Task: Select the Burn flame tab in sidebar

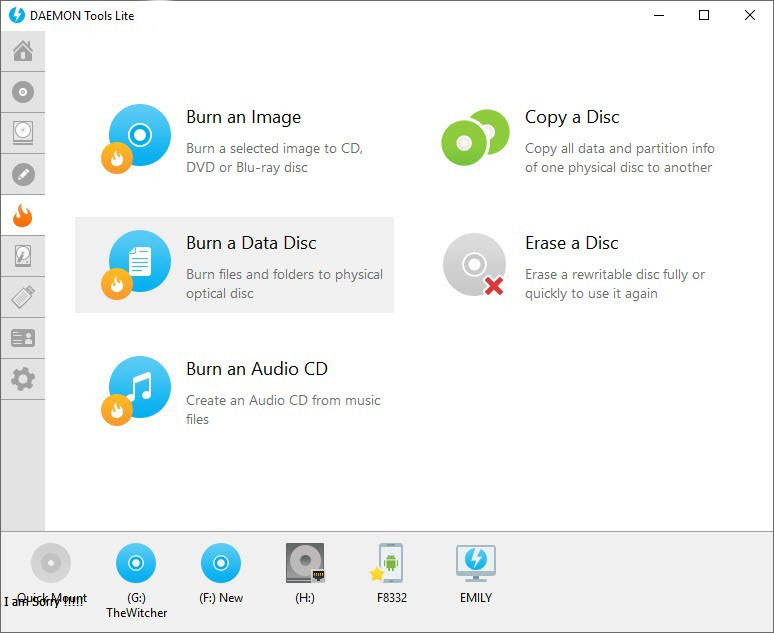Action: click(x=23, y=215)
